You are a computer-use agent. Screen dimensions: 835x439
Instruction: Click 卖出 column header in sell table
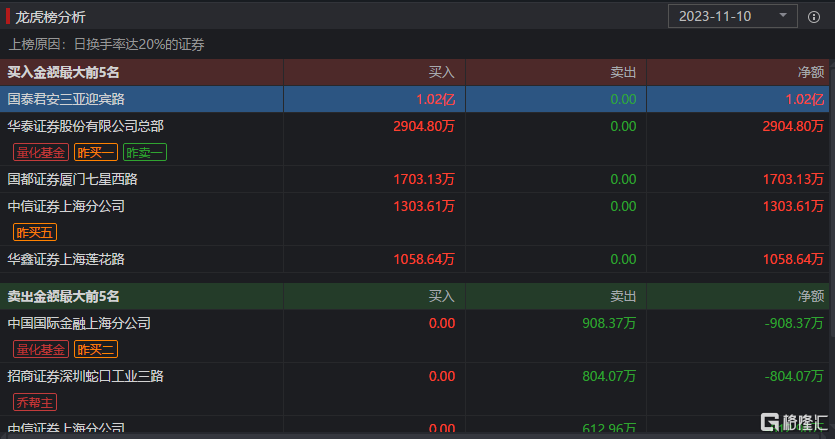tap(623, 296)
